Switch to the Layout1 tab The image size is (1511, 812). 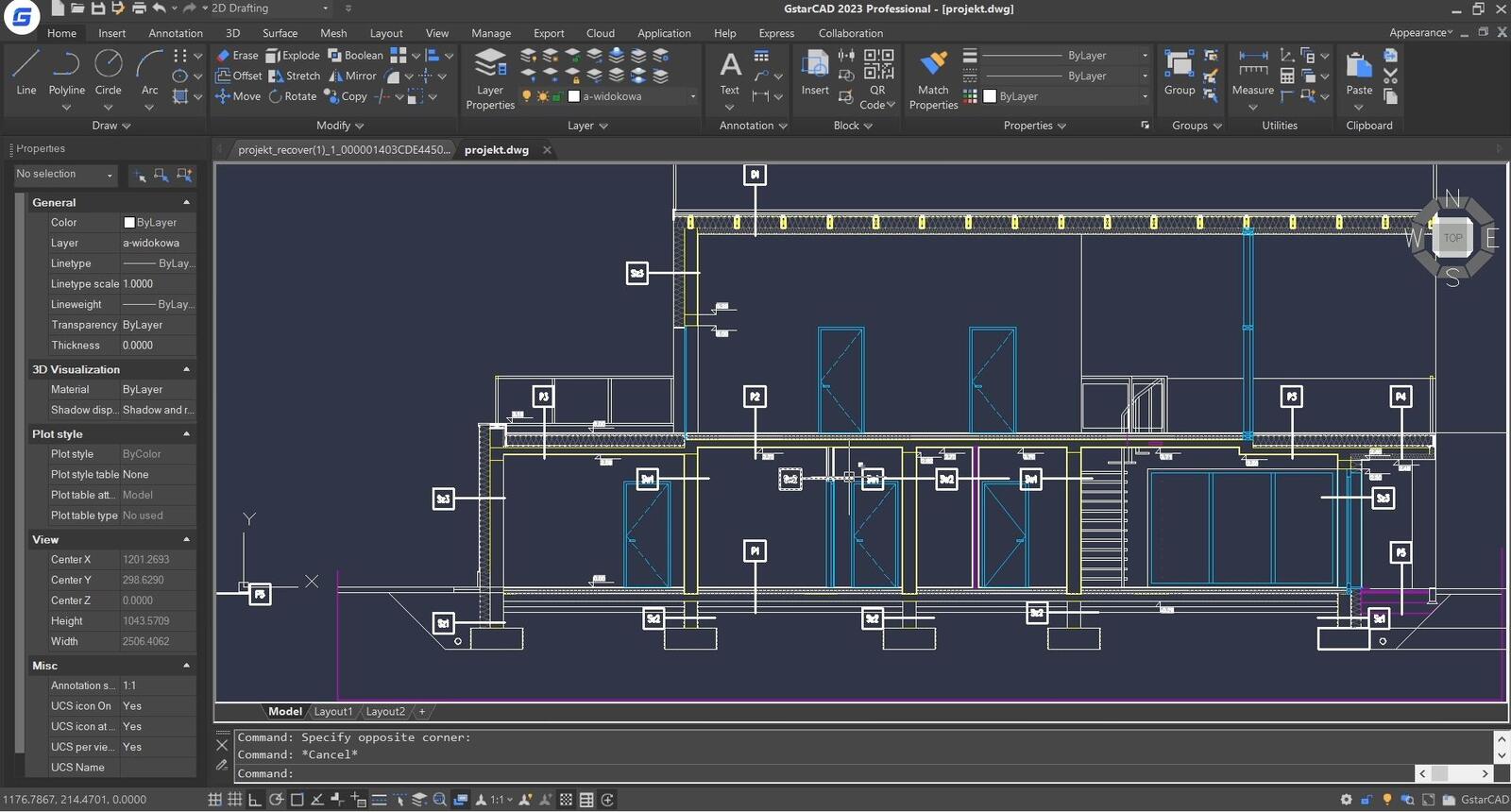[332, 712]
